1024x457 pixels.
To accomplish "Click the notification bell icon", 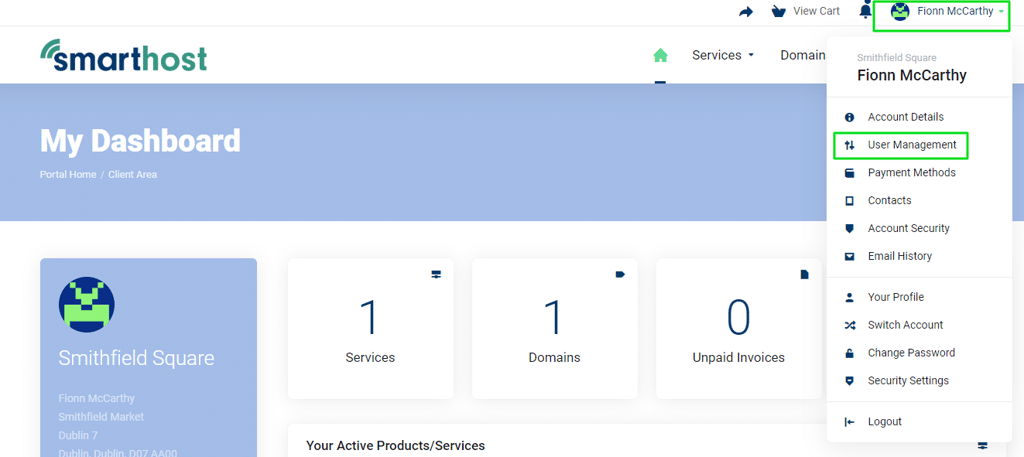I will pyautogui.click(x=865, y=11).
